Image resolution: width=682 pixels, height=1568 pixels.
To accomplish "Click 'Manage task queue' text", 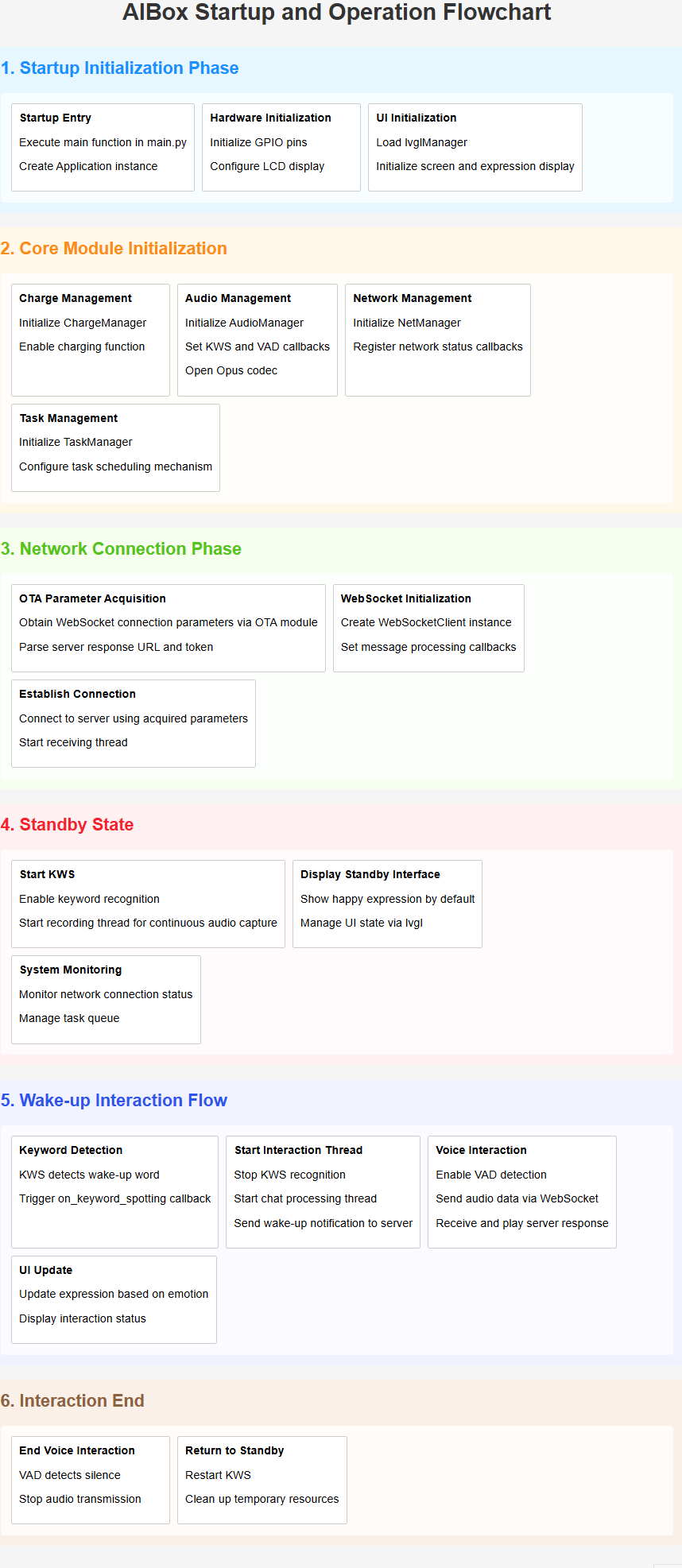I will point(69,1018).
